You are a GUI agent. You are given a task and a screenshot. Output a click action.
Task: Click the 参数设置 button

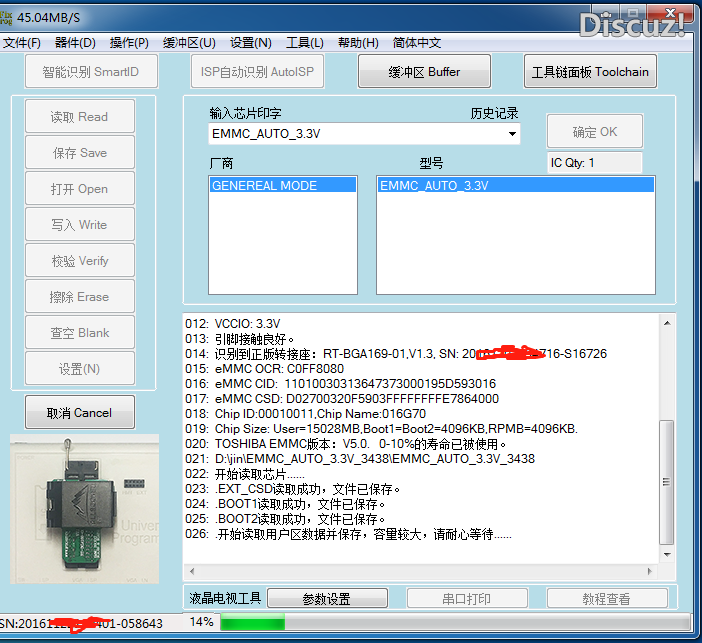(x=326, y=599)
